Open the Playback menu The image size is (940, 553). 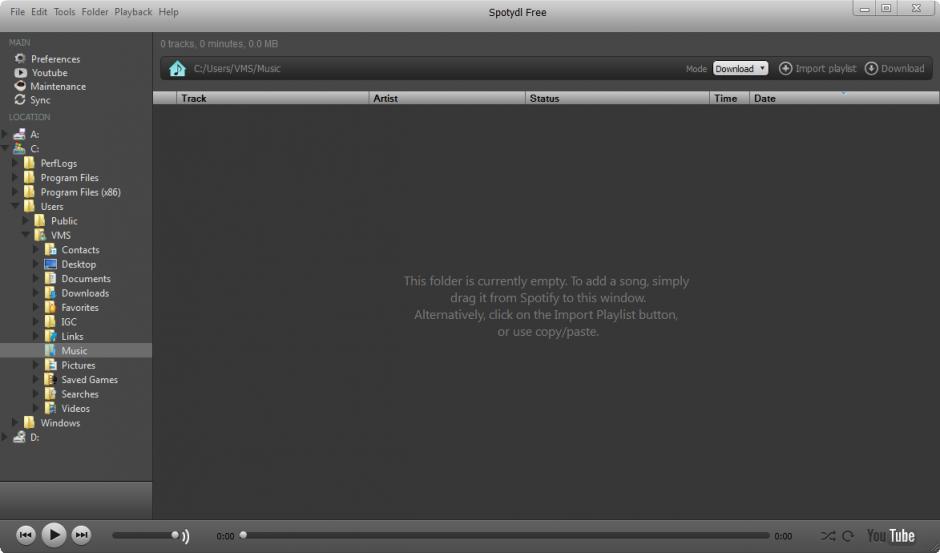tap(133, 12)
